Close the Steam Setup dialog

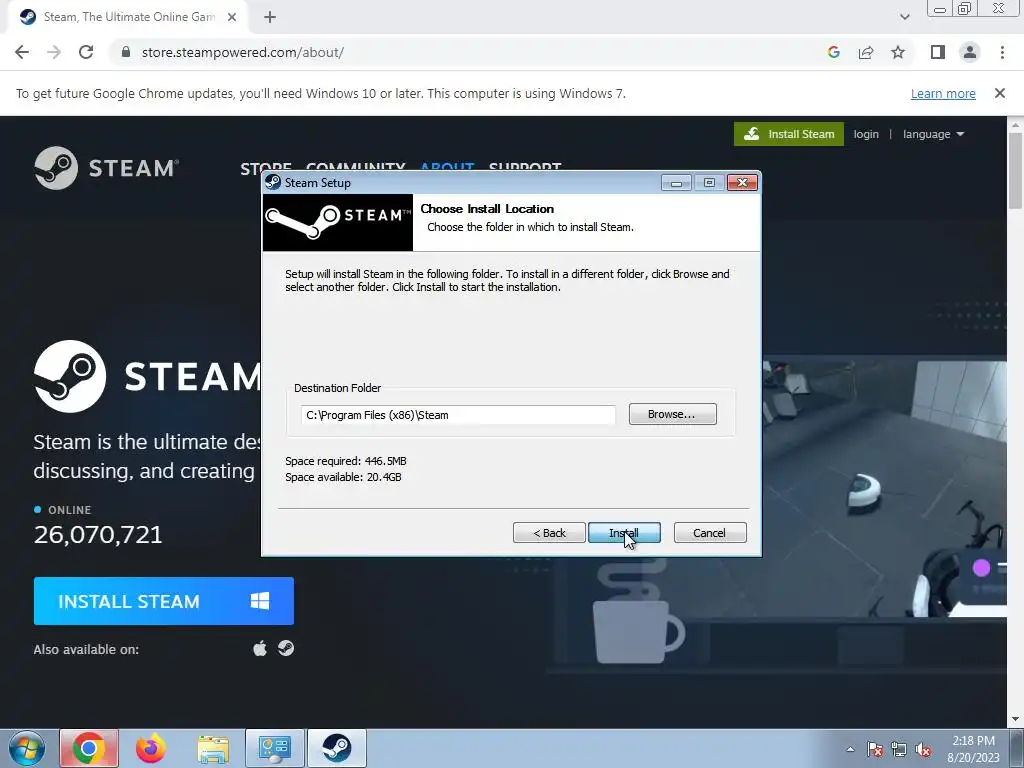pyautogui.click(x=742, y=183)
